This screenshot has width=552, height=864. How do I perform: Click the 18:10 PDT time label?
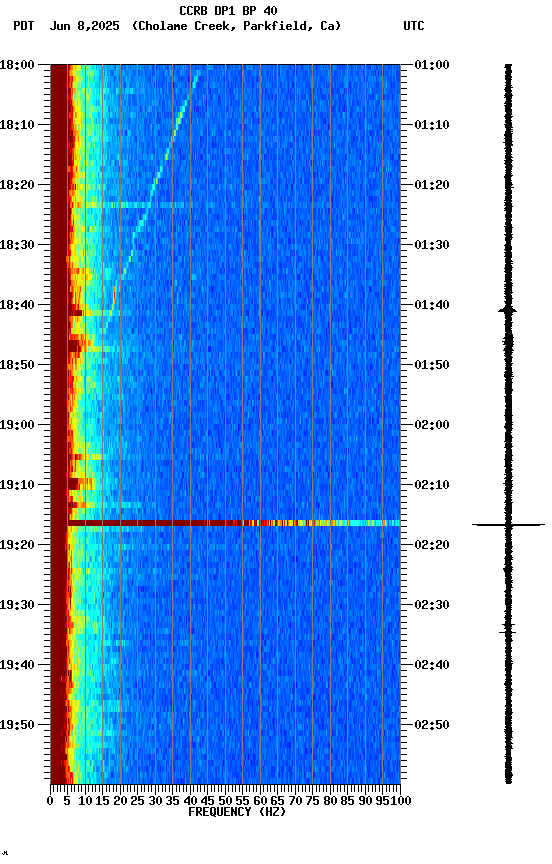(x=17, y=125)
